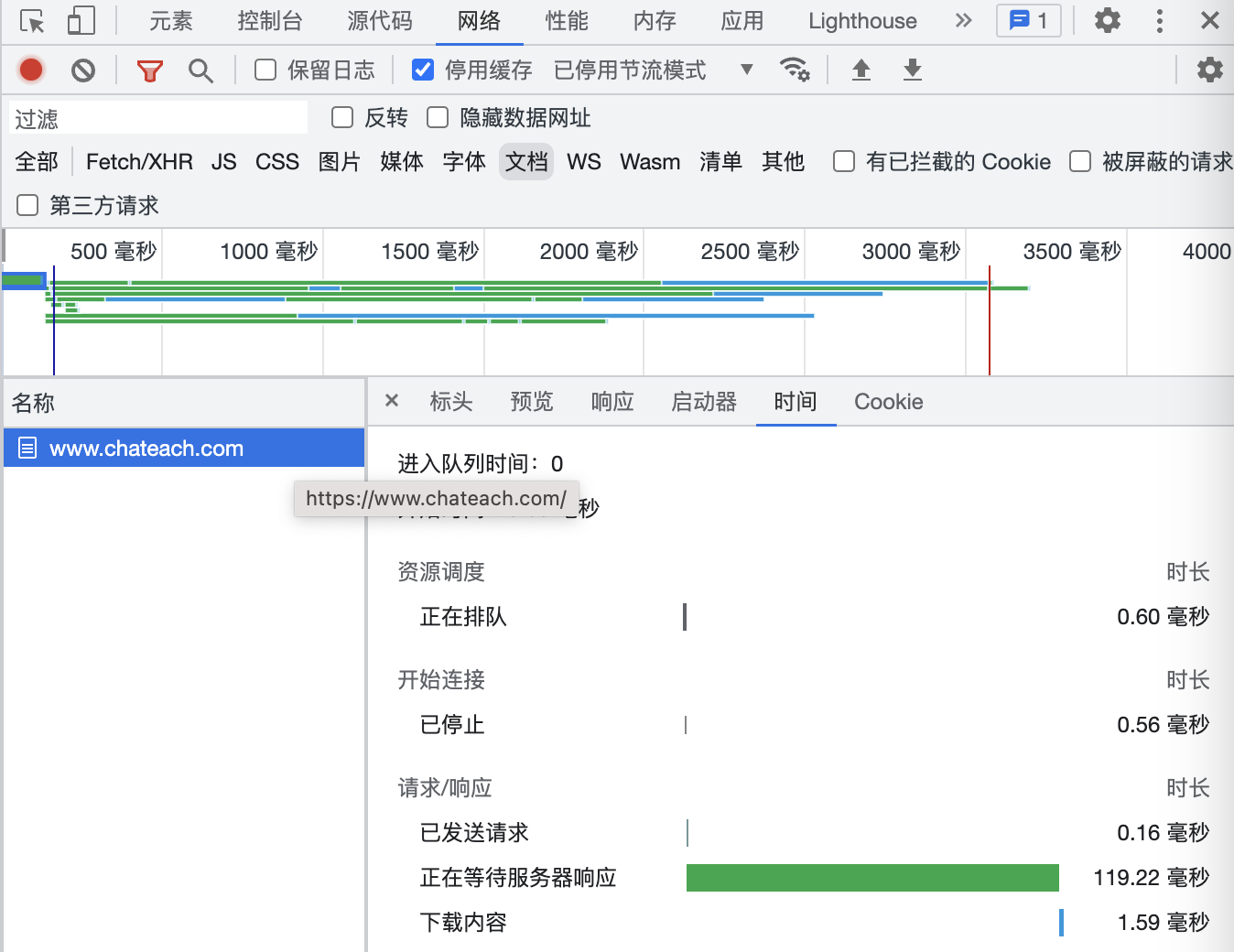This screenshot has height=952, width=1234.
Task: Filter requests by Fetch/XHR type
Action: point(139,162)
